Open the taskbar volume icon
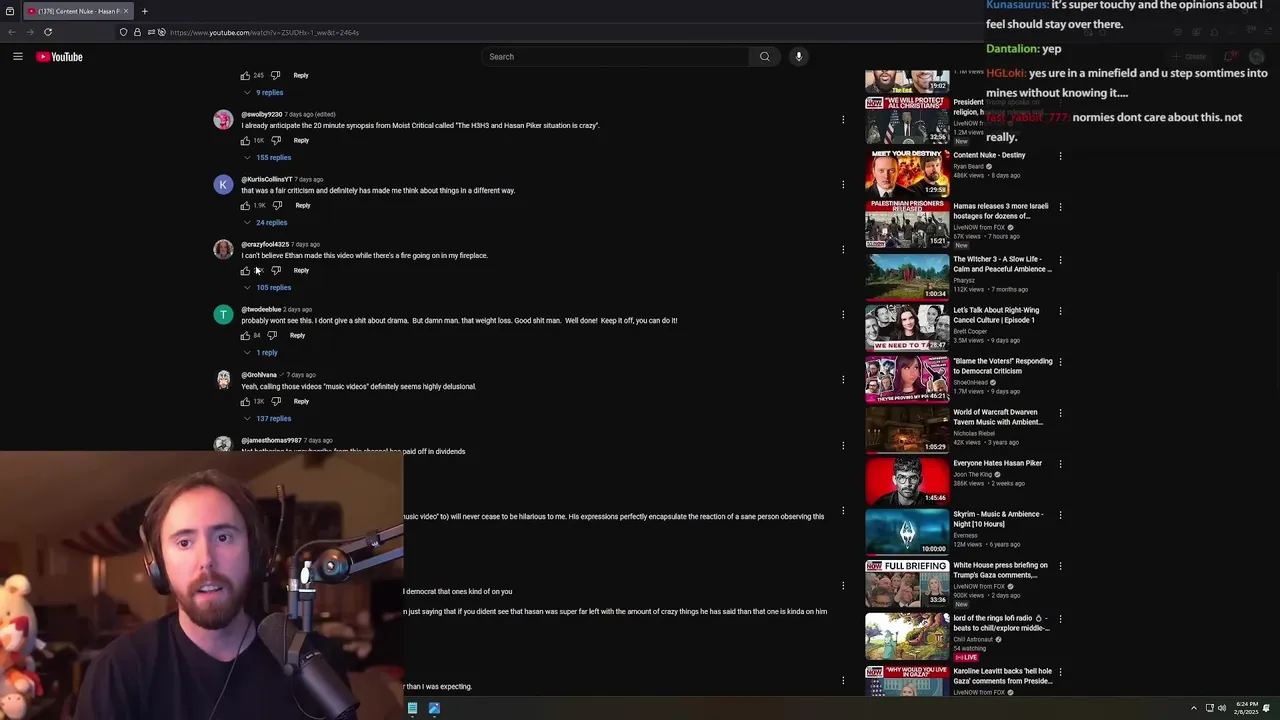The image size is (1280, 720). coord(1222,708)
